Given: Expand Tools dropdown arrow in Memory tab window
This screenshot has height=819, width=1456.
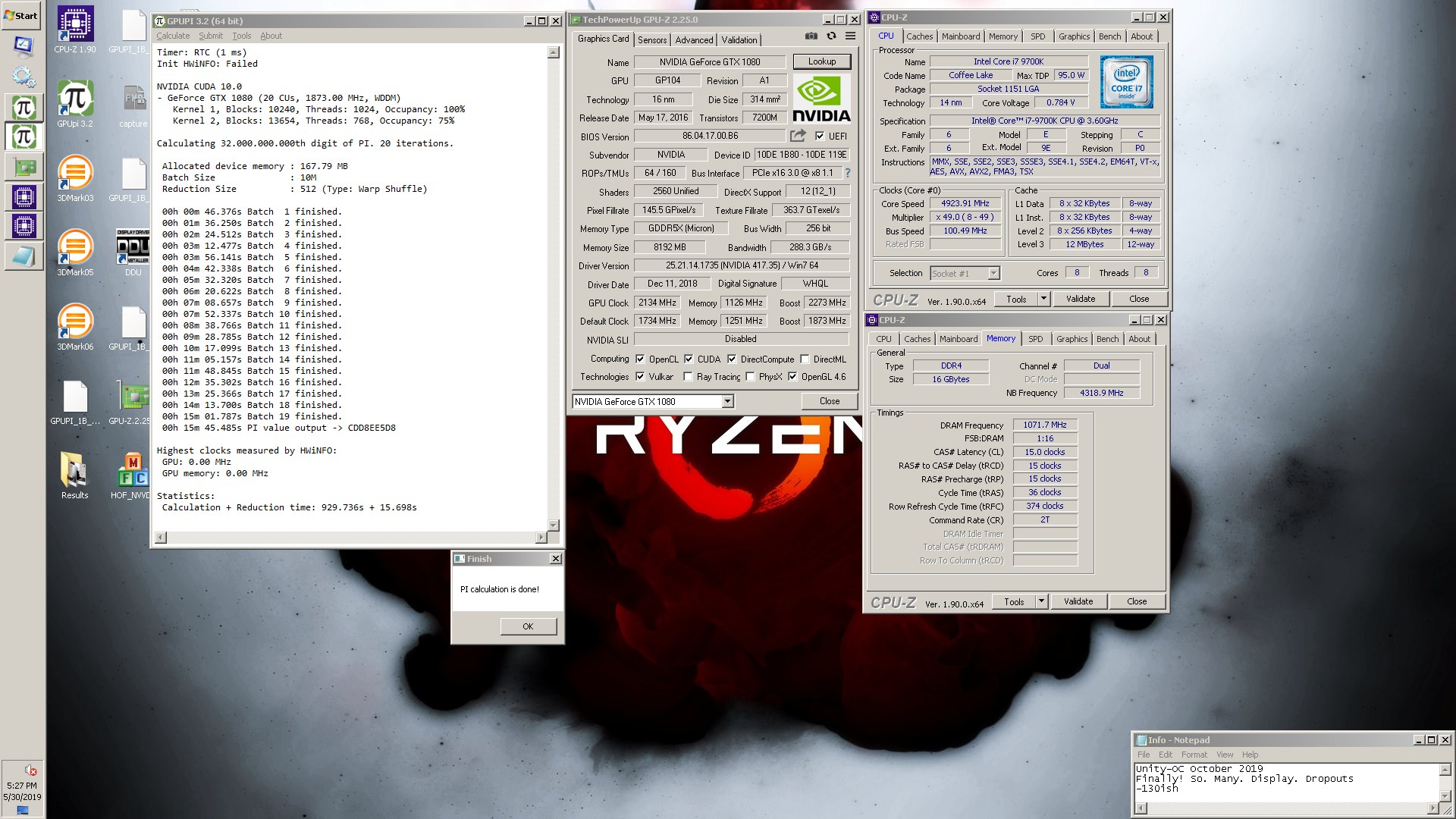Looking at the screenshot, I should [1041, 601].
